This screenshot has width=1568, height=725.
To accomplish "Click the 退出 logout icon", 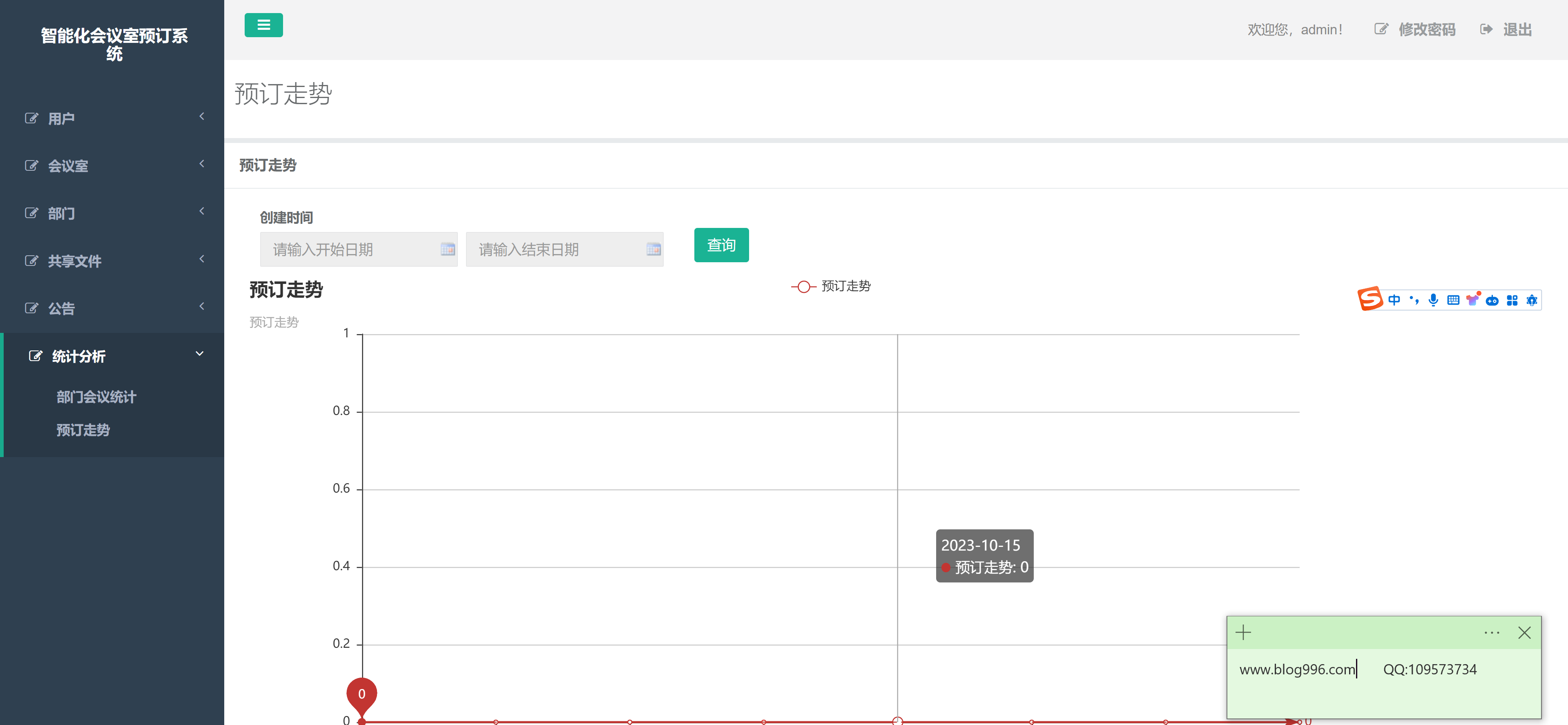I will coord(1485,29).
